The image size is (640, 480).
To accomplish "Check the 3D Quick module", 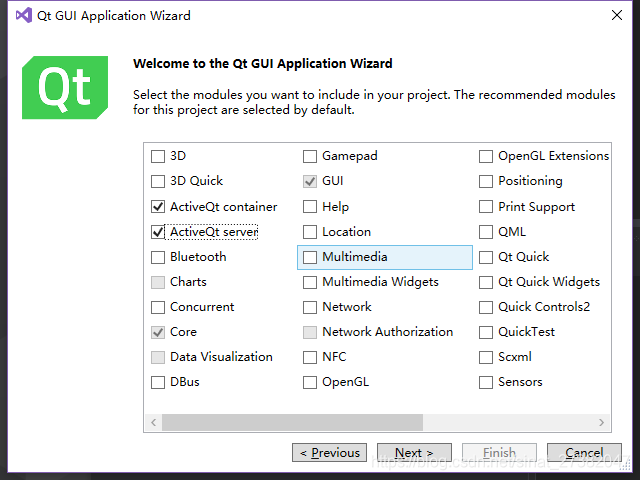I will (x=158, y=181).
